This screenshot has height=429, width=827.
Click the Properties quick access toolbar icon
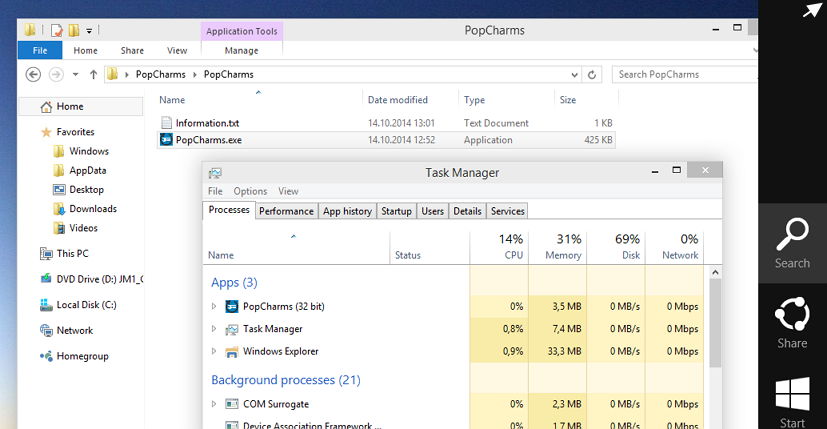click(56, 31)
